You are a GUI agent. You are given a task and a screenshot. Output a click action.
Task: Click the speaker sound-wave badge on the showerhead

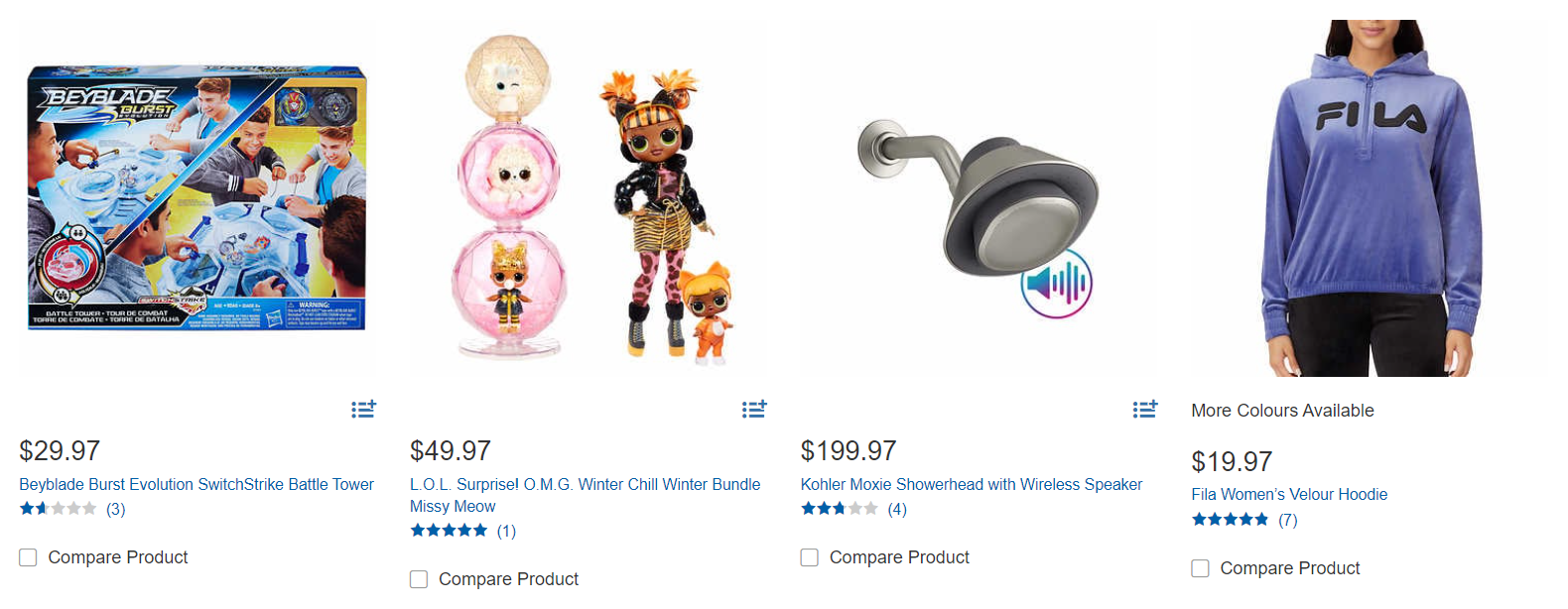tap(1057, 283)
